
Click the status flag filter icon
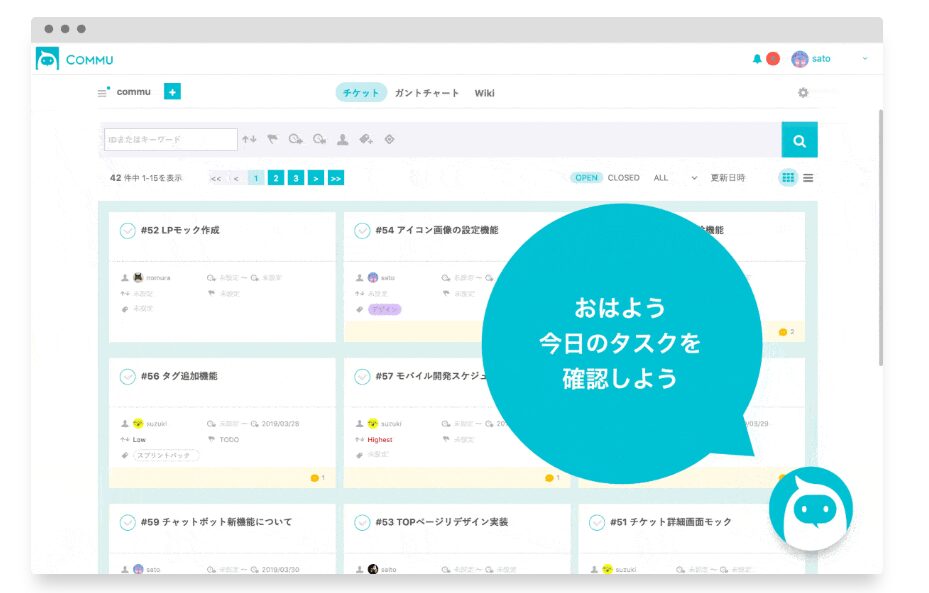[x=272, y=139]
